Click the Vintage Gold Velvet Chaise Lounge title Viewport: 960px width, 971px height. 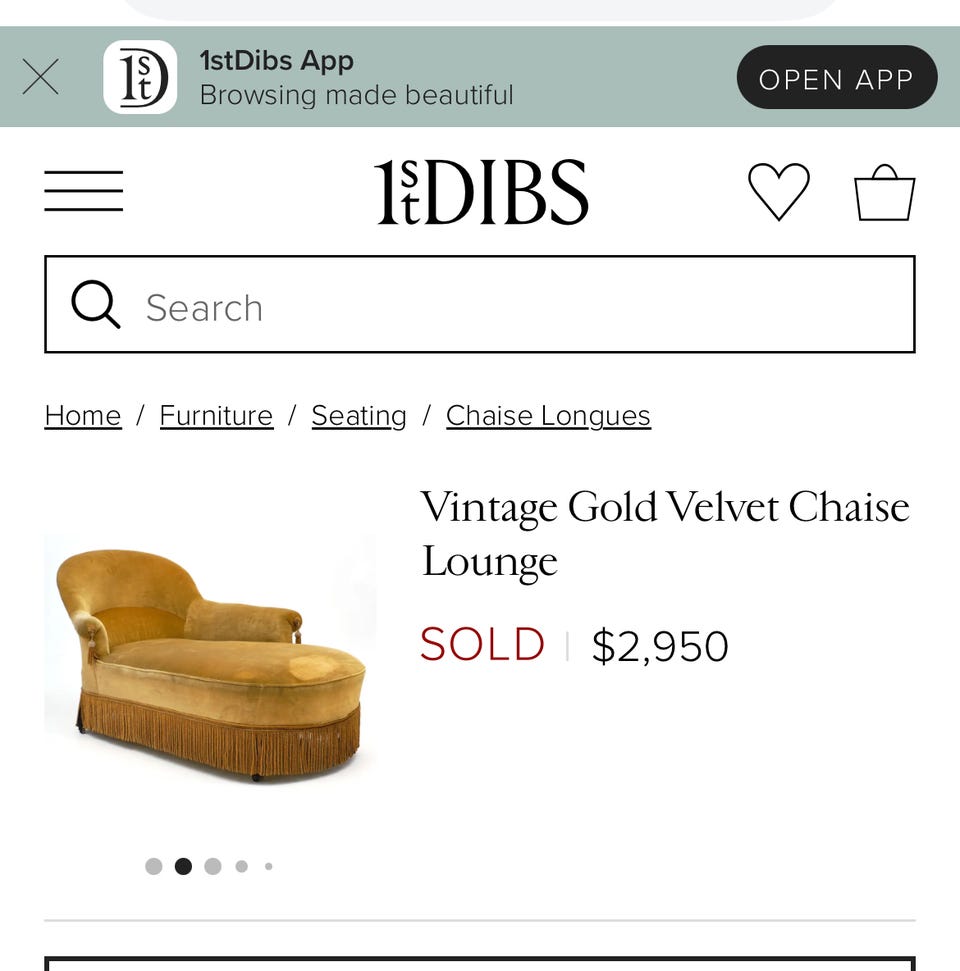(x=665, y=533)
